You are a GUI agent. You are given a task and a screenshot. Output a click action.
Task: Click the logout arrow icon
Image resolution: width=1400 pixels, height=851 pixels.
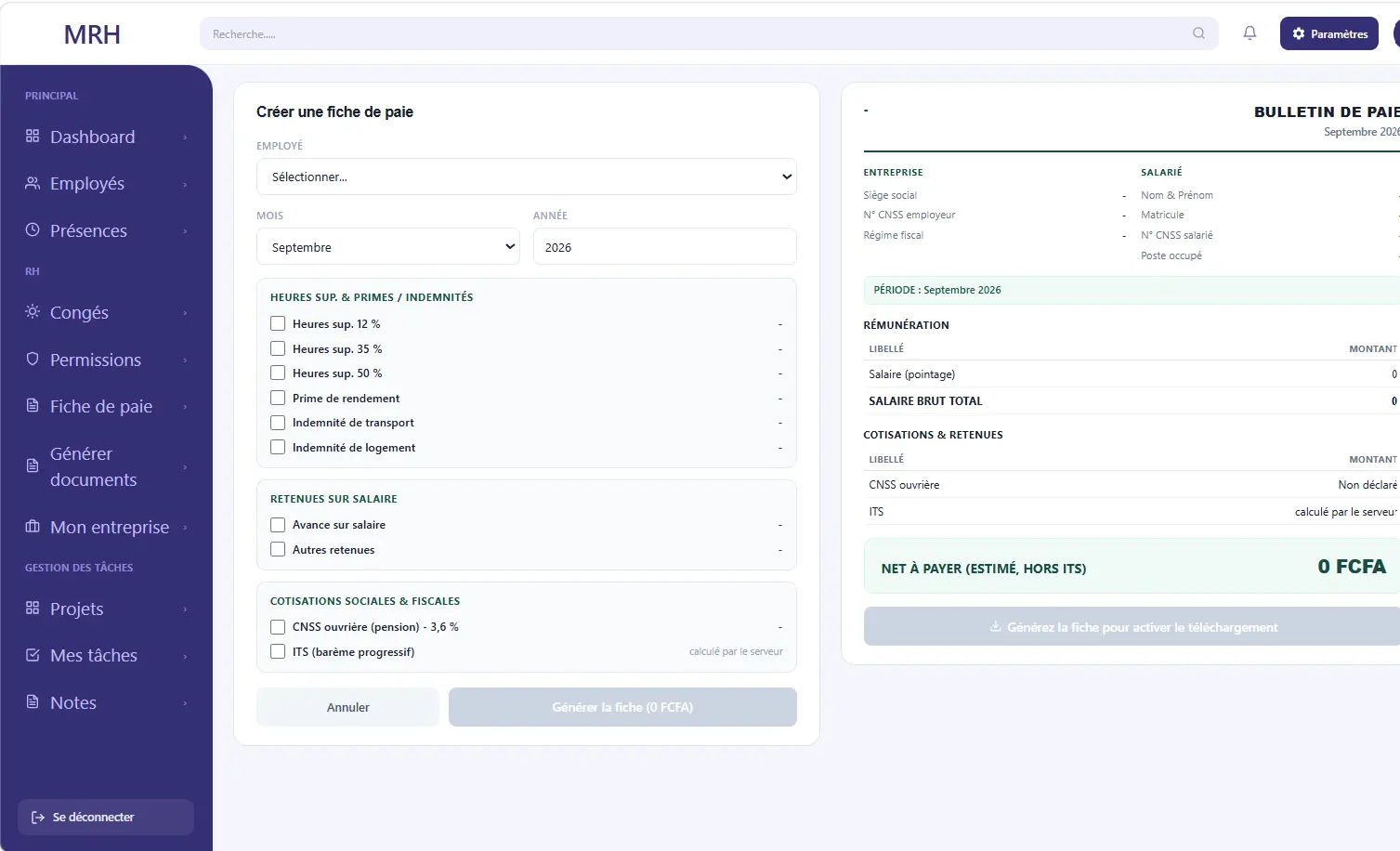pos(38,818)
